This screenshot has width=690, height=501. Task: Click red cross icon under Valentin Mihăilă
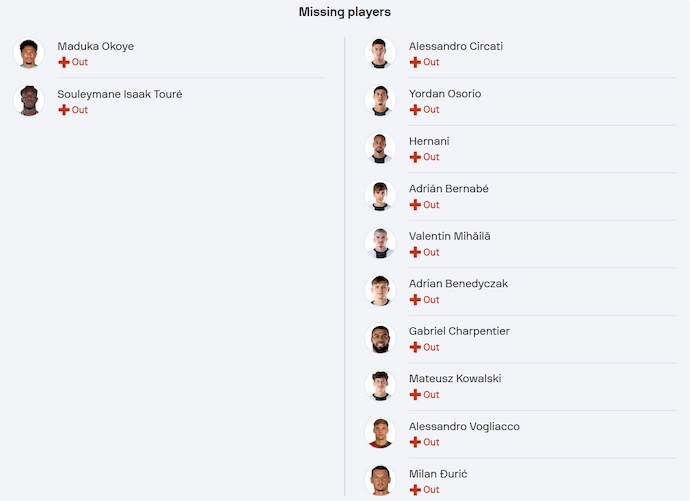pyautogui.click(x=415, y=252)
